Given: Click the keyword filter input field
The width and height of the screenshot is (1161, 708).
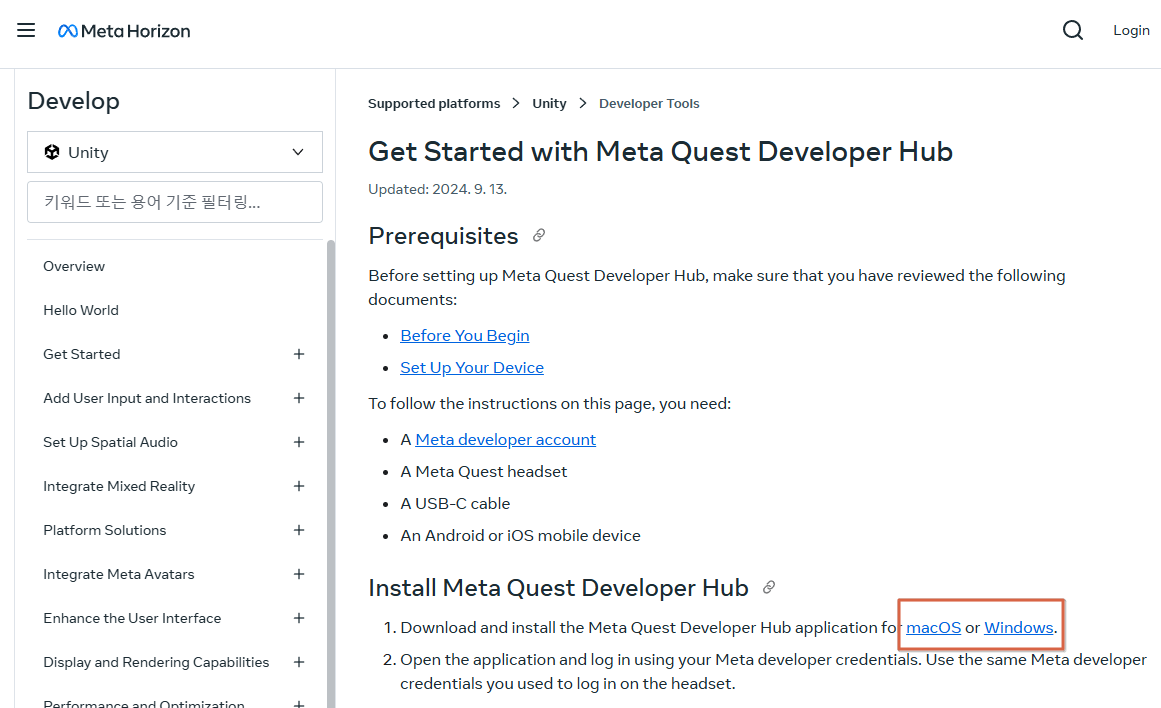Looking at the screenshot, I should 175,201.
